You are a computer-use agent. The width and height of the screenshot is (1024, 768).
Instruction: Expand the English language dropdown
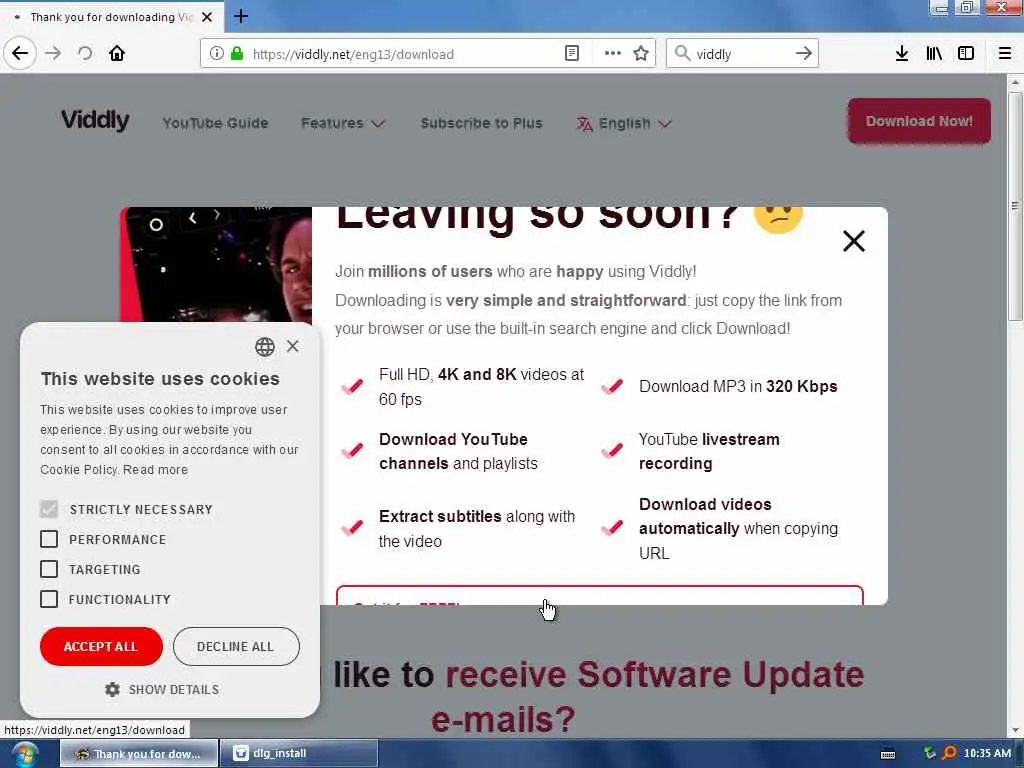pyautogui.click(x=624, y=123)
